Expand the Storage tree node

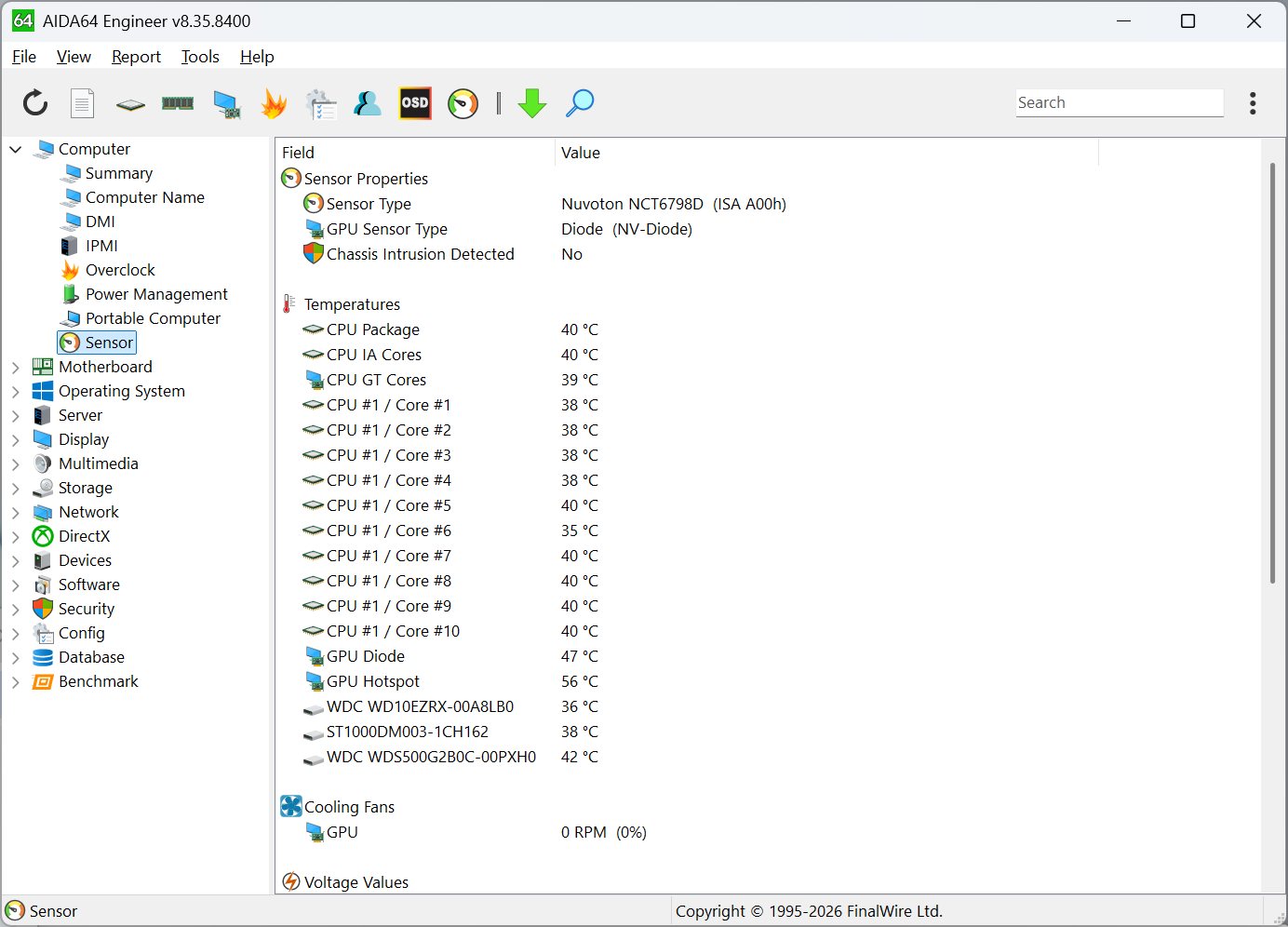pyautogui.click(x=15, y=489)
